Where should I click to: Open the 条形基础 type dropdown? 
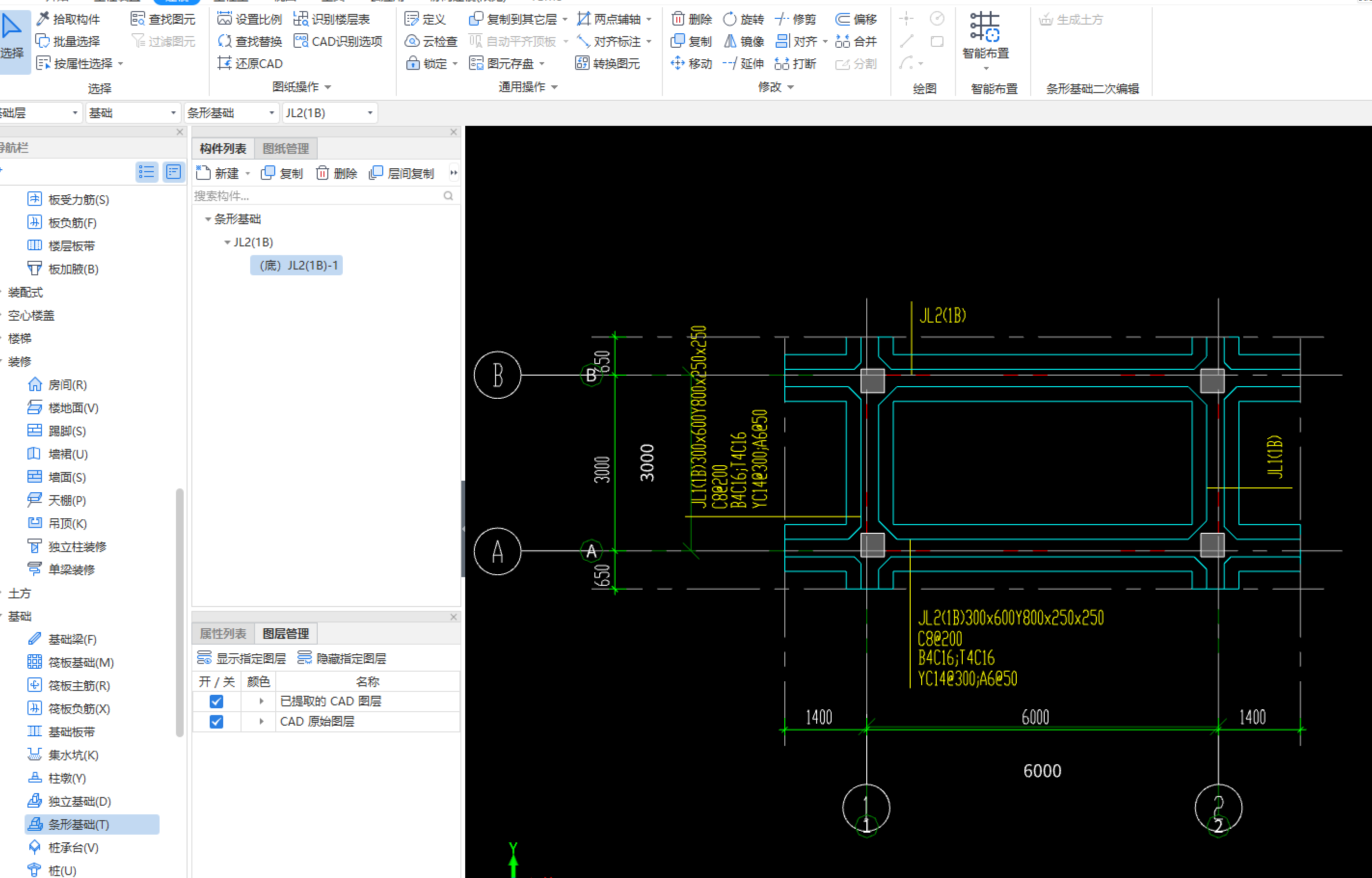(x=231, y=113)
